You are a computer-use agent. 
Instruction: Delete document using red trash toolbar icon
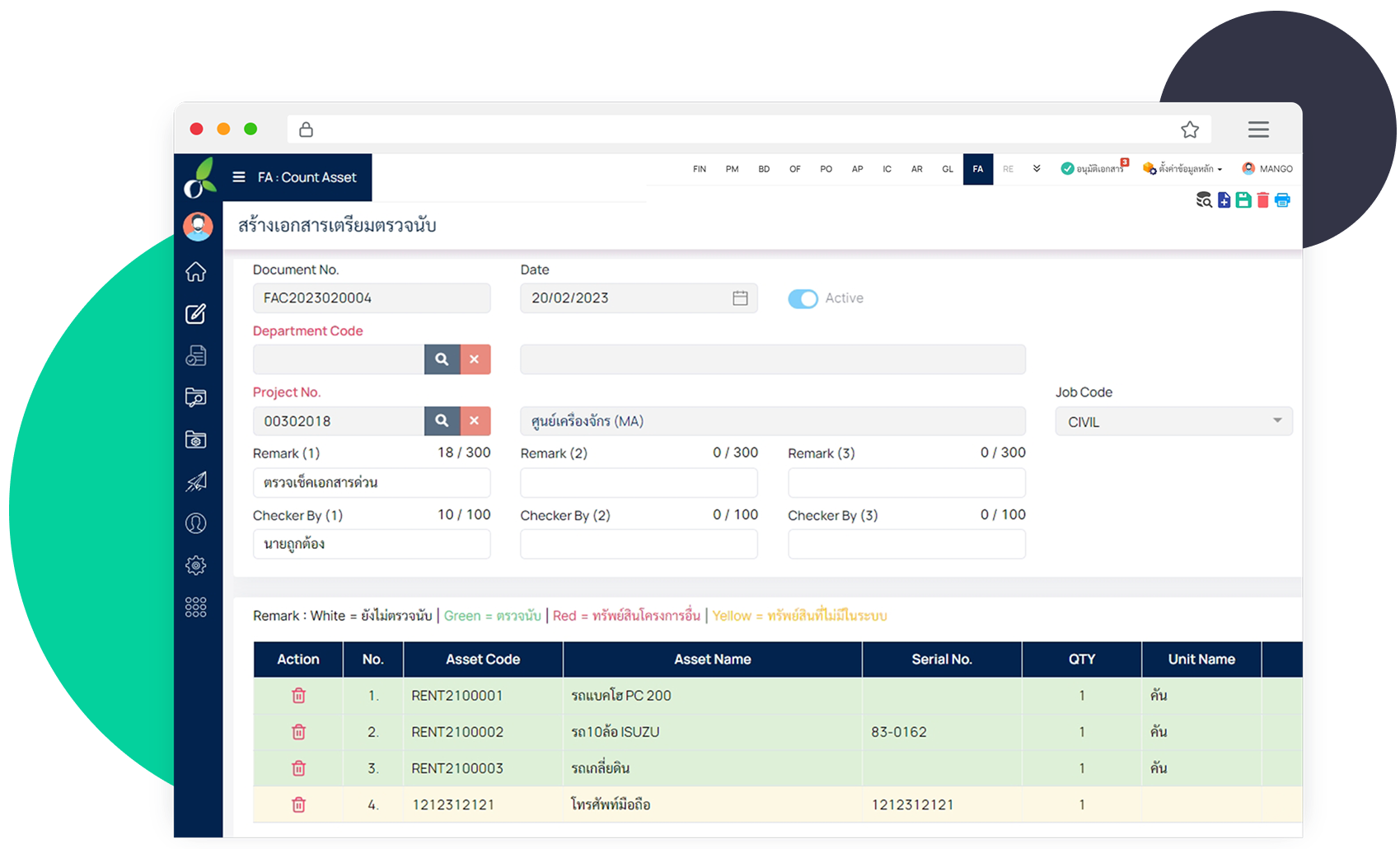(x=1262, y=200)
